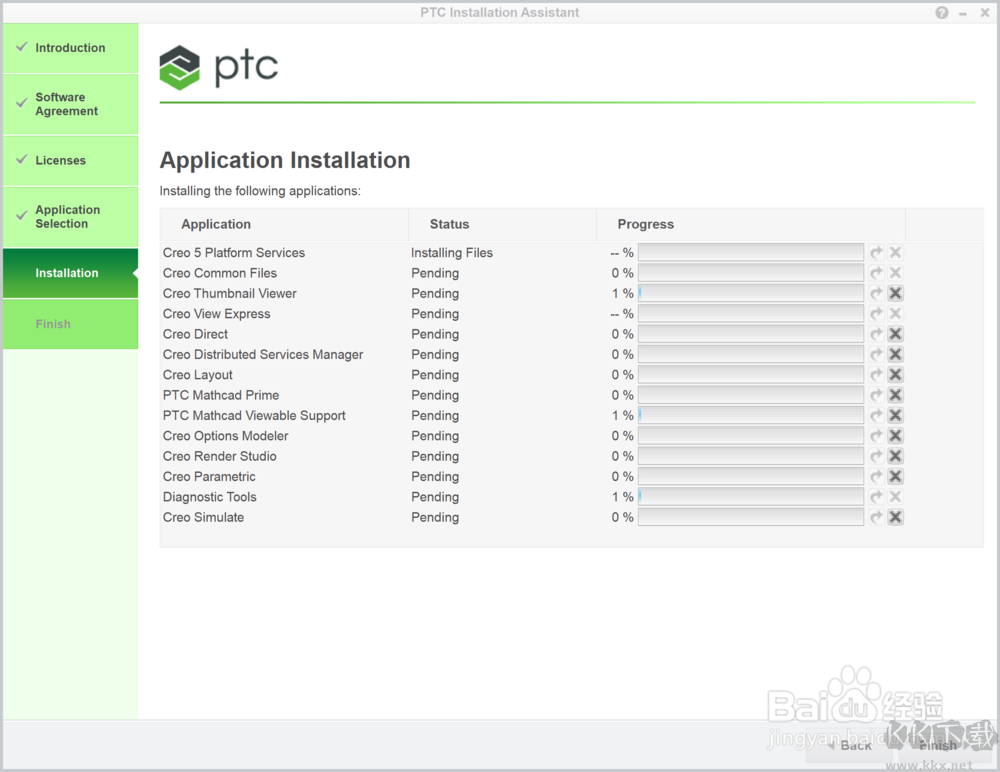Viewport: 1000px width, 772px height.
Task: Cancel the Creo Render Studio installation
Action: click(895, 457)
